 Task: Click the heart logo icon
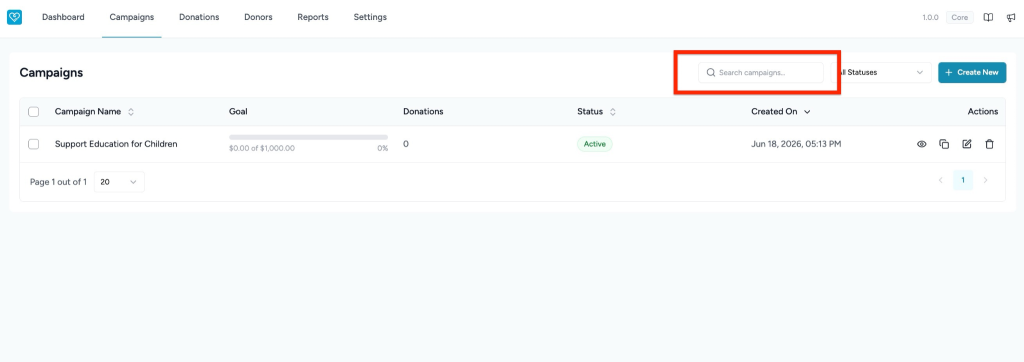point(14,17)
